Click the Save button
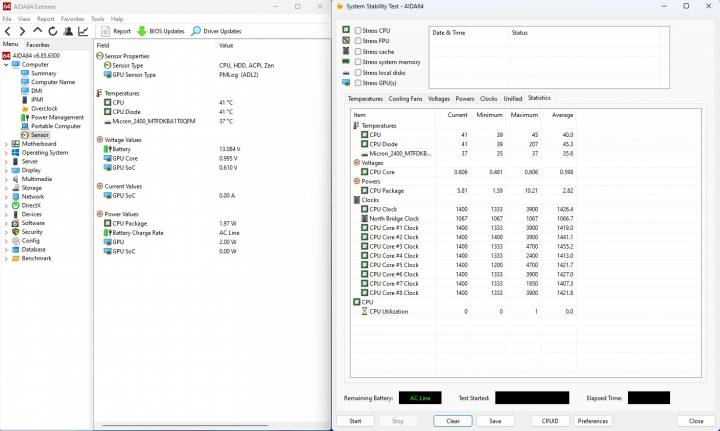Image resolution: width=720 pixels, height=431 pixels. tap(495, 421)
